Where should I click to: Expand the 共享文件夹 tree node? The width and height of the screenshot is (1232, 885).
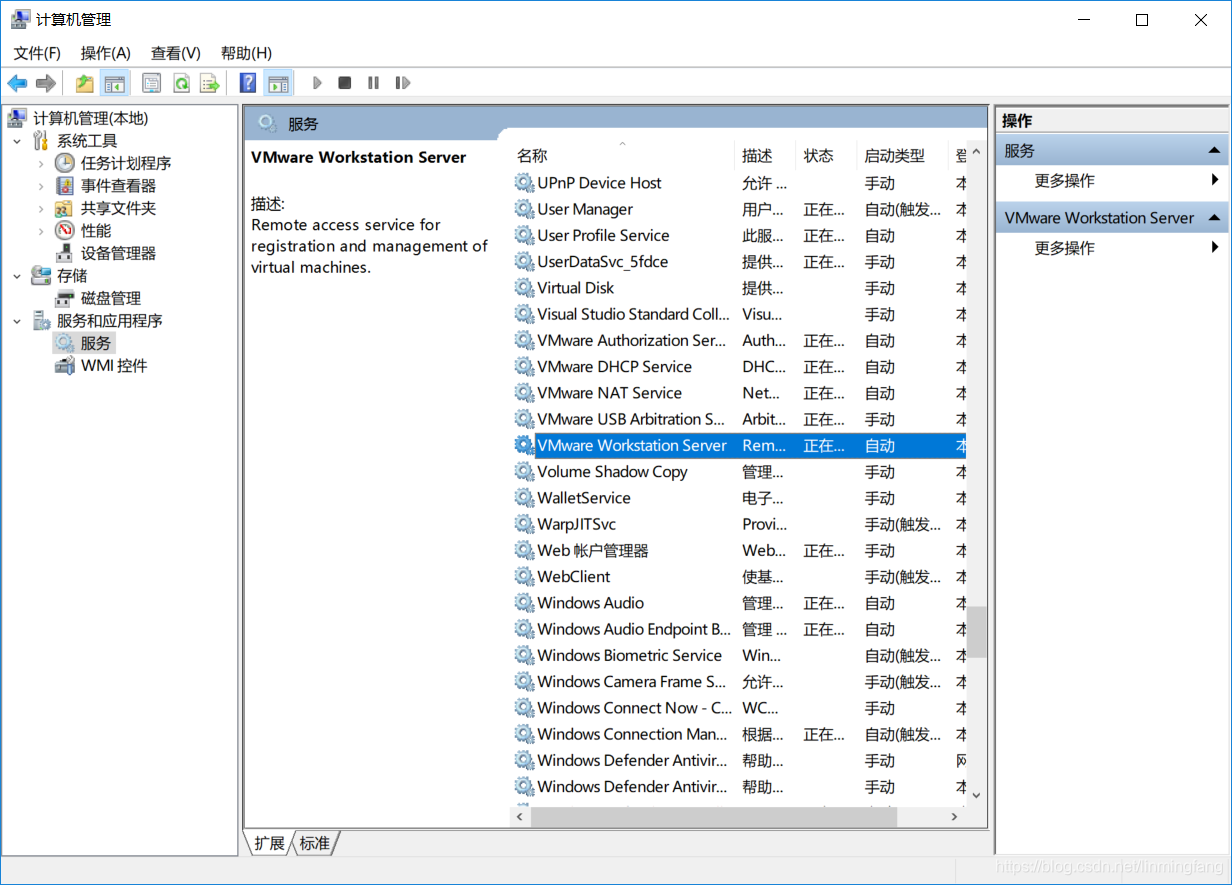tap(40, 209)
